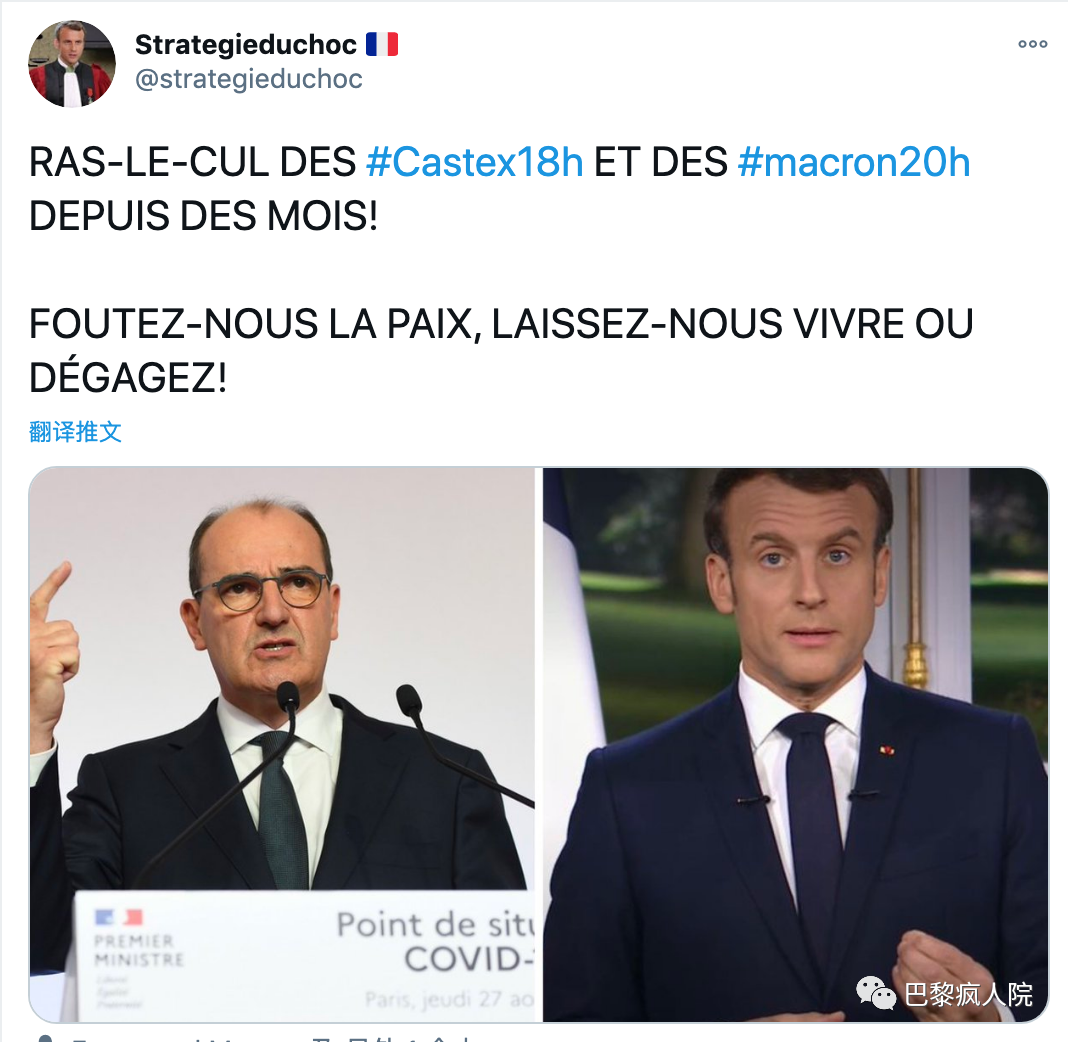This screenshot has width=1068, height=1042.
Task: Open the #Castex18h hashtag
Action: click(x=475, y=163)
